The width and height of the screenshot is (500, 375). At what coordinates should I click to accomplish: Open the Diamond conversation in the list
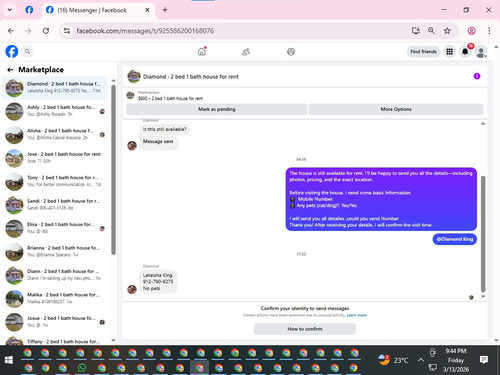pyautogui.click(x=55, y=88)
